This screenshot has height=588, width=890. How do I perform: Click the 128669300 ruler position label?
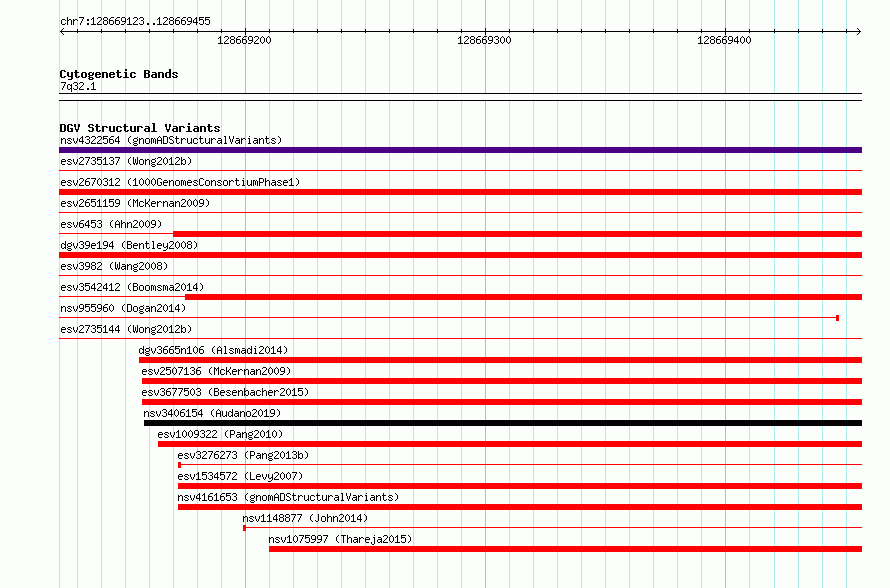[x=484, y=40]
